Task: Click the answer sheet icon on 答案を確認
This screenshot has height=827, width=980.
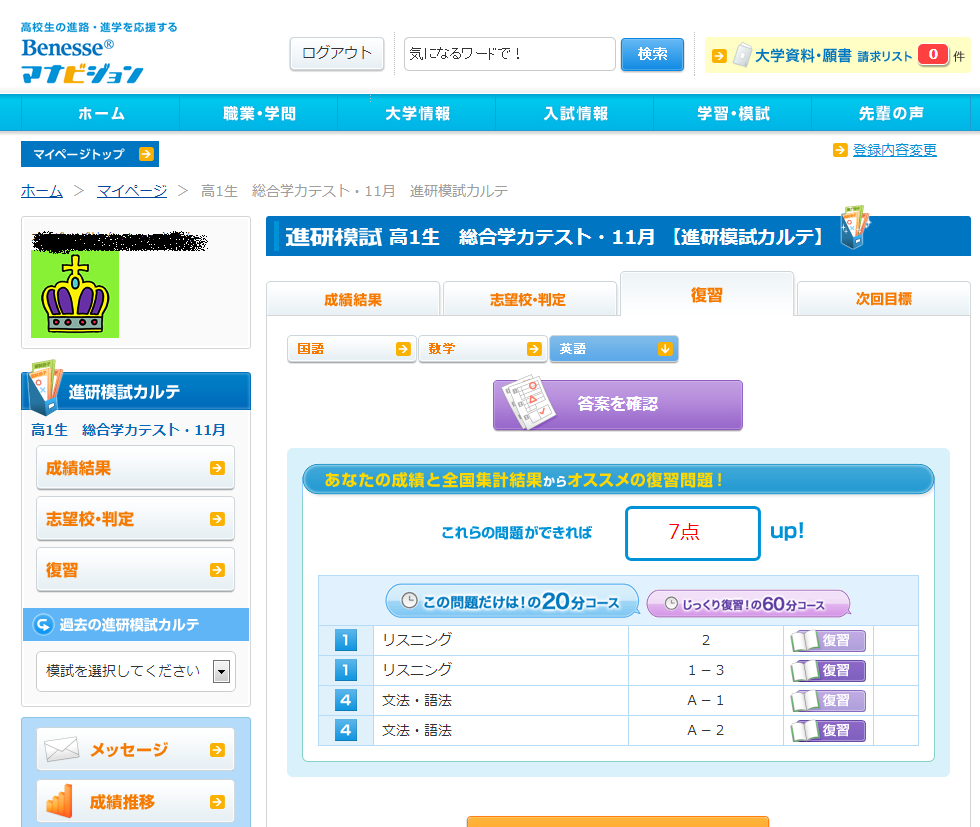Action: tap(529, 402)
